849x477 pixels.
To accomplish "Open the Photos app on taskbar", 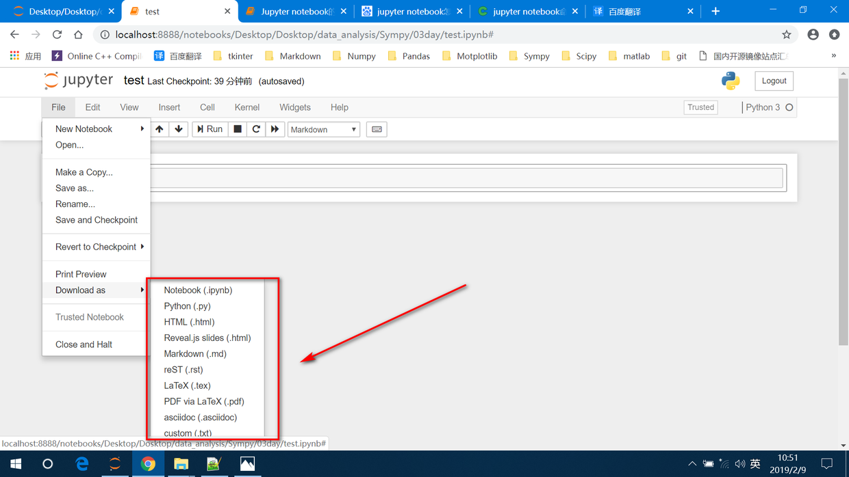I will 247,464.
